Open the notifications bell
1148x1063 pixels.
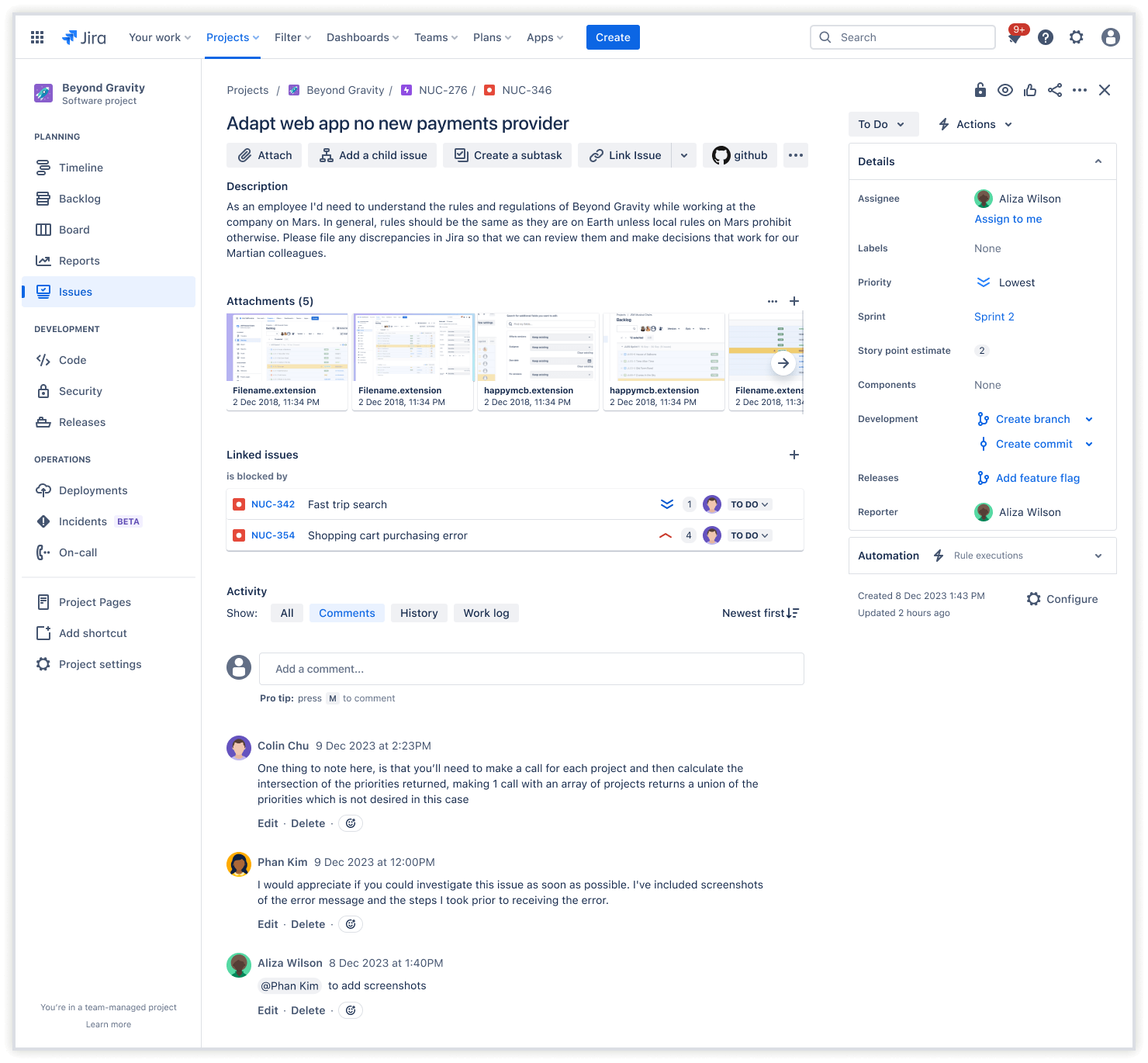pos(1015,36)
